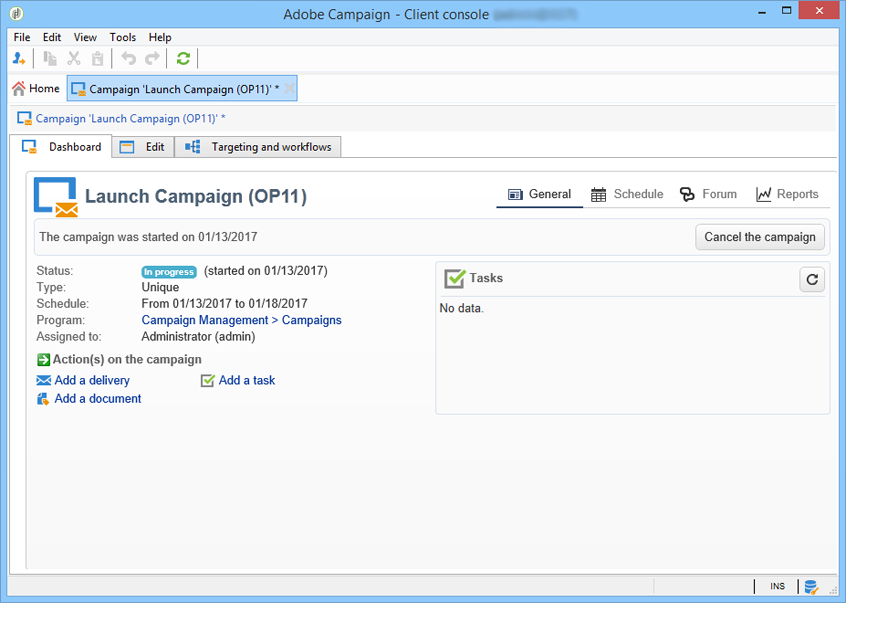The height and width of the screenshot is (634, 877).
Task: Click the Add a delivery envelope icon
Action: (43, 380)
